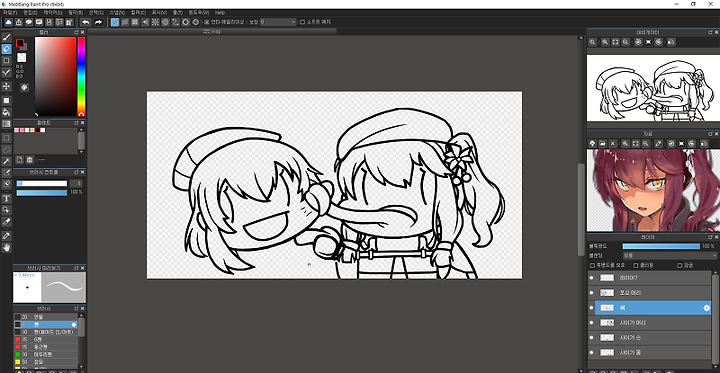Screen dimensions: 720x373
Task: Hide the currently selected blue layer
Action: [591, 308]
